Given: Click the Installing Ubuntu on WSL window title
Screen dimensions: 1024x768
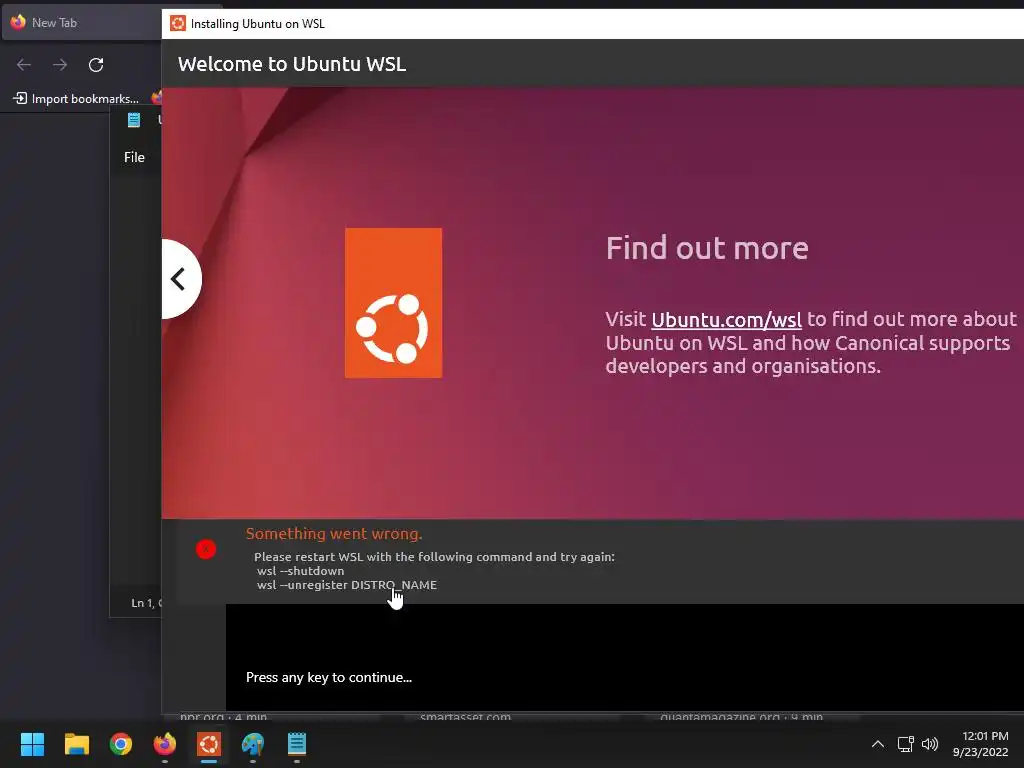Looking at the screenshot, I should point(257,24).
